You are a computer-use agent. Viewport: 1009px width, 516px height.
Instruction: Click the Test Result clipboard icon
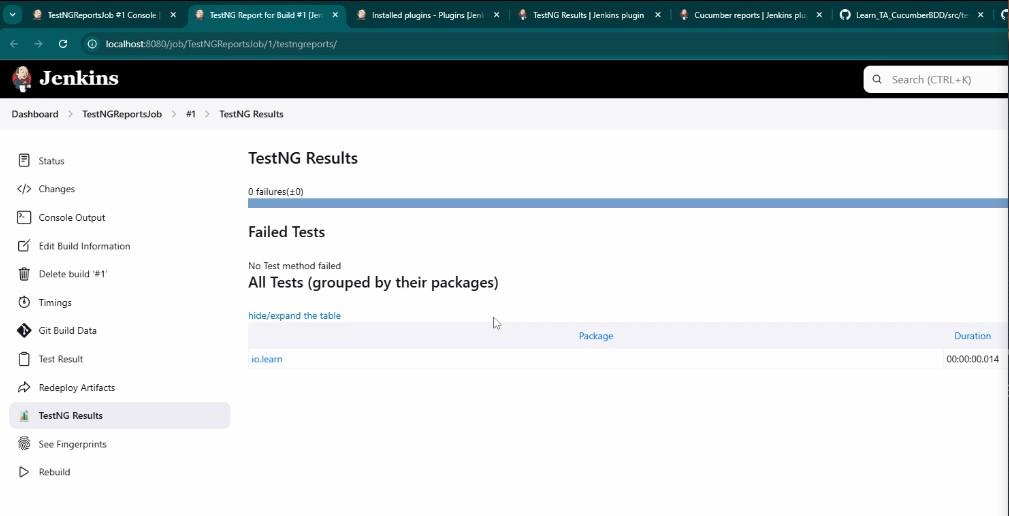click(x=24, y=359)
